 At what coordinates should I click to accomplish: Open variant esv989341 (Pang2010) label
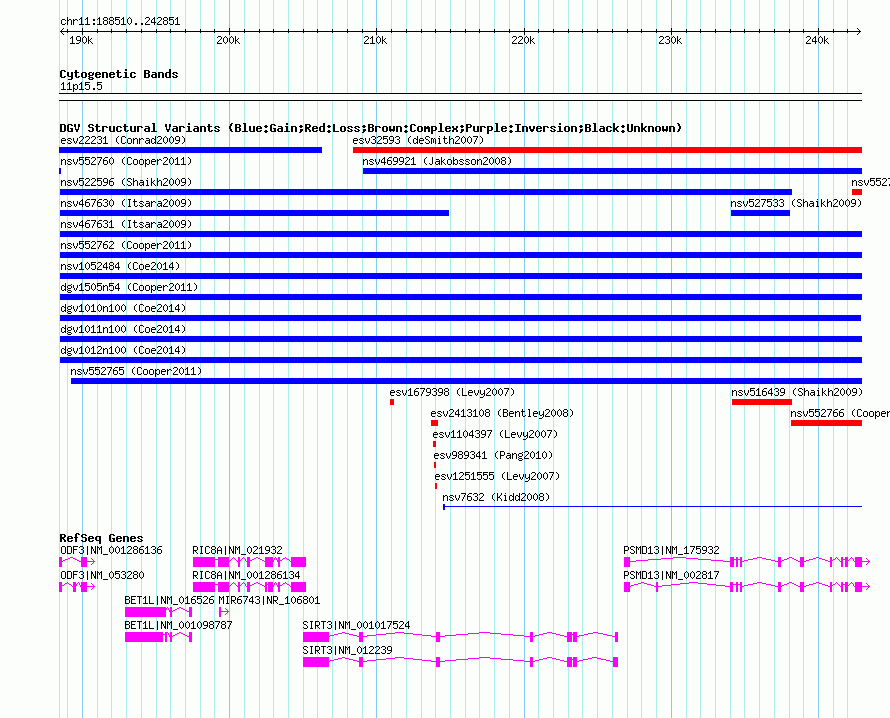(493, 455)
